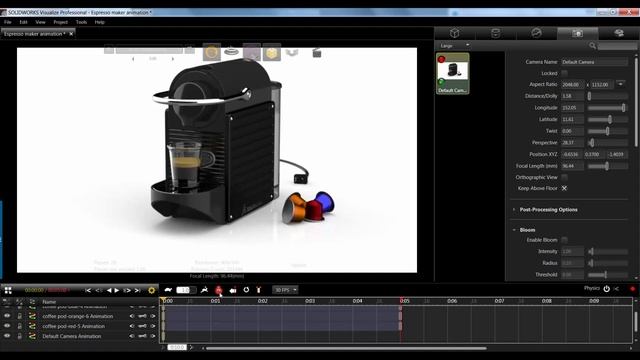
Task: Open the View menu
Action: click(40, 22)
